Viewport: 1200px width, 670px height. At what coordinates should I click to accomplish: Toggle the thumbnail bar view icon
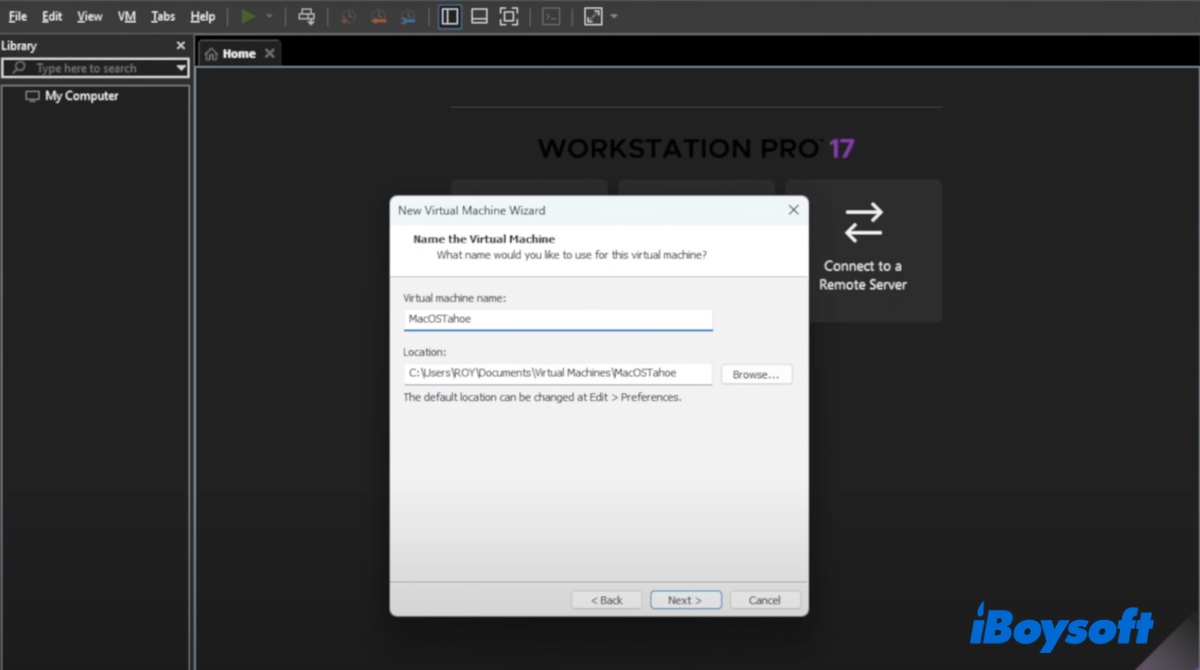coord(479,17)
